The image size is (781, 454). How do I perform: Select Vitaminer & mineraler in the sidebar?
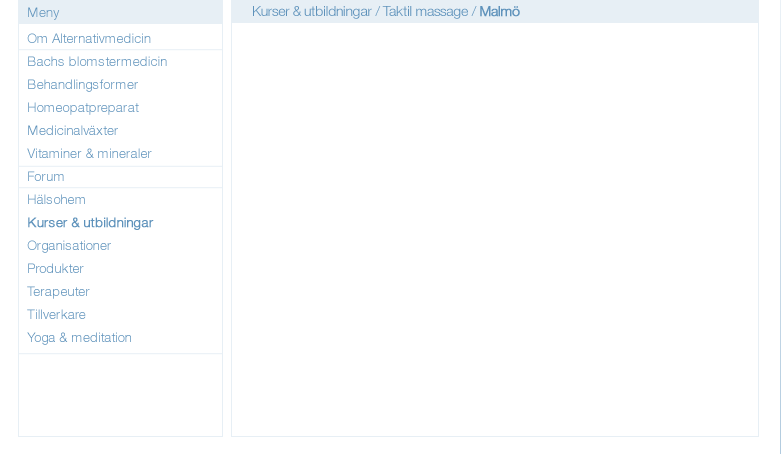coord(89,153)
